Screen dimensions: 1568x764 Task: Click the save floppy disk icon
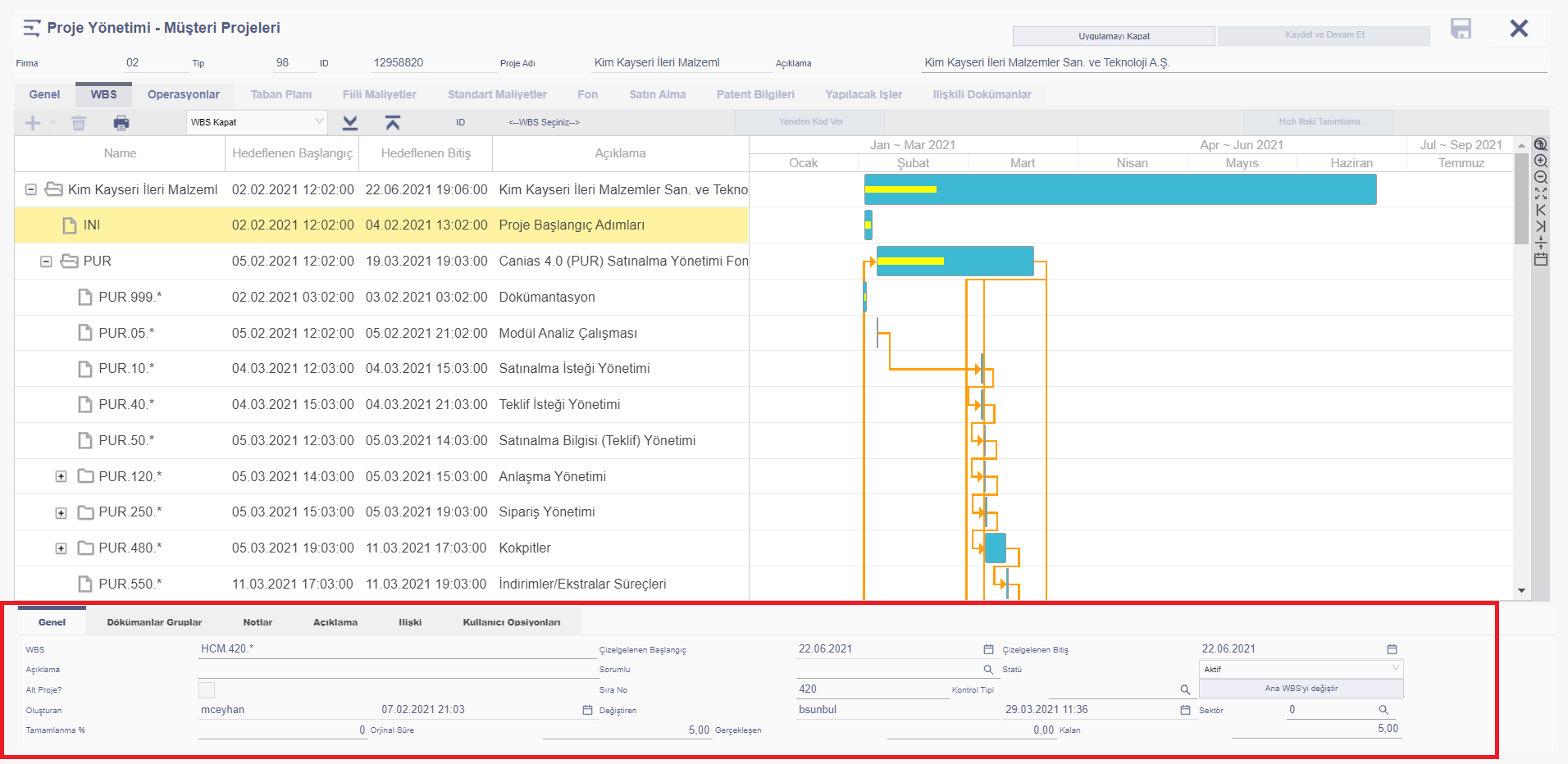coord(1461,29)
